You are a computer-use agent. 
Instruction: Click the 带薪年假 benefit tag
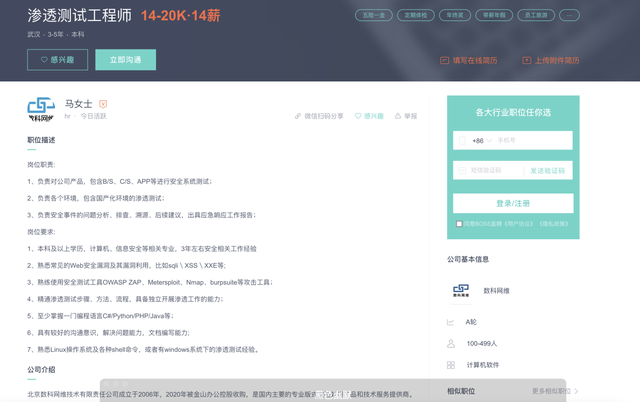pos(494,15)
